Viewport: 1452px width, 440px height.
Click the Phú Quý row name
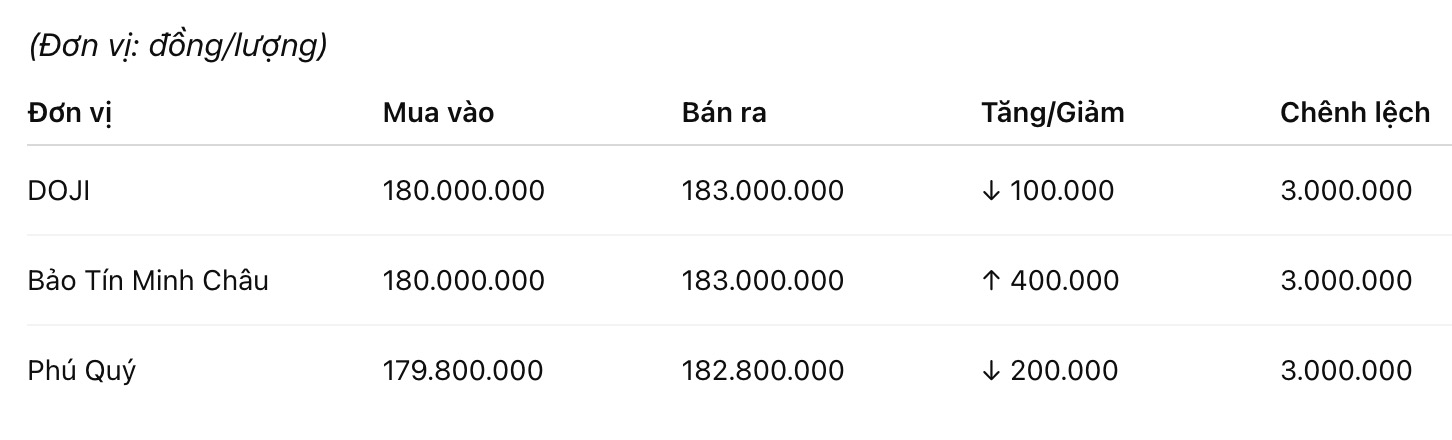(x=82, y=371)
